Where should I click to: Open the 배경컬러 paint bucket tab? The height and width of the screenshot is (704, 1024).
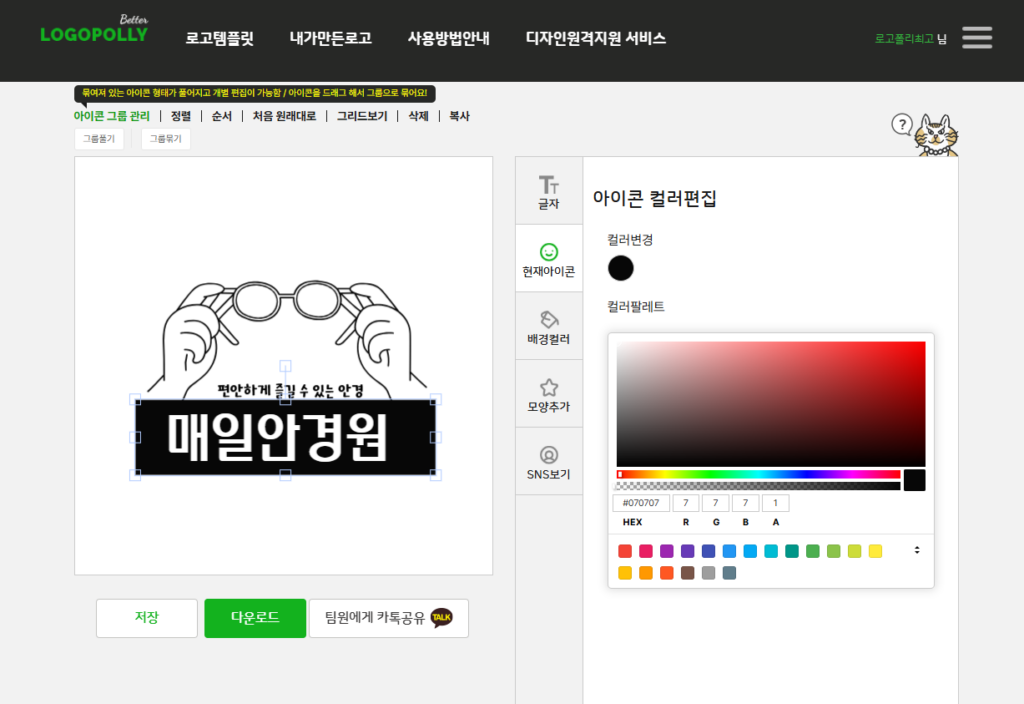(x=549, y=327)
